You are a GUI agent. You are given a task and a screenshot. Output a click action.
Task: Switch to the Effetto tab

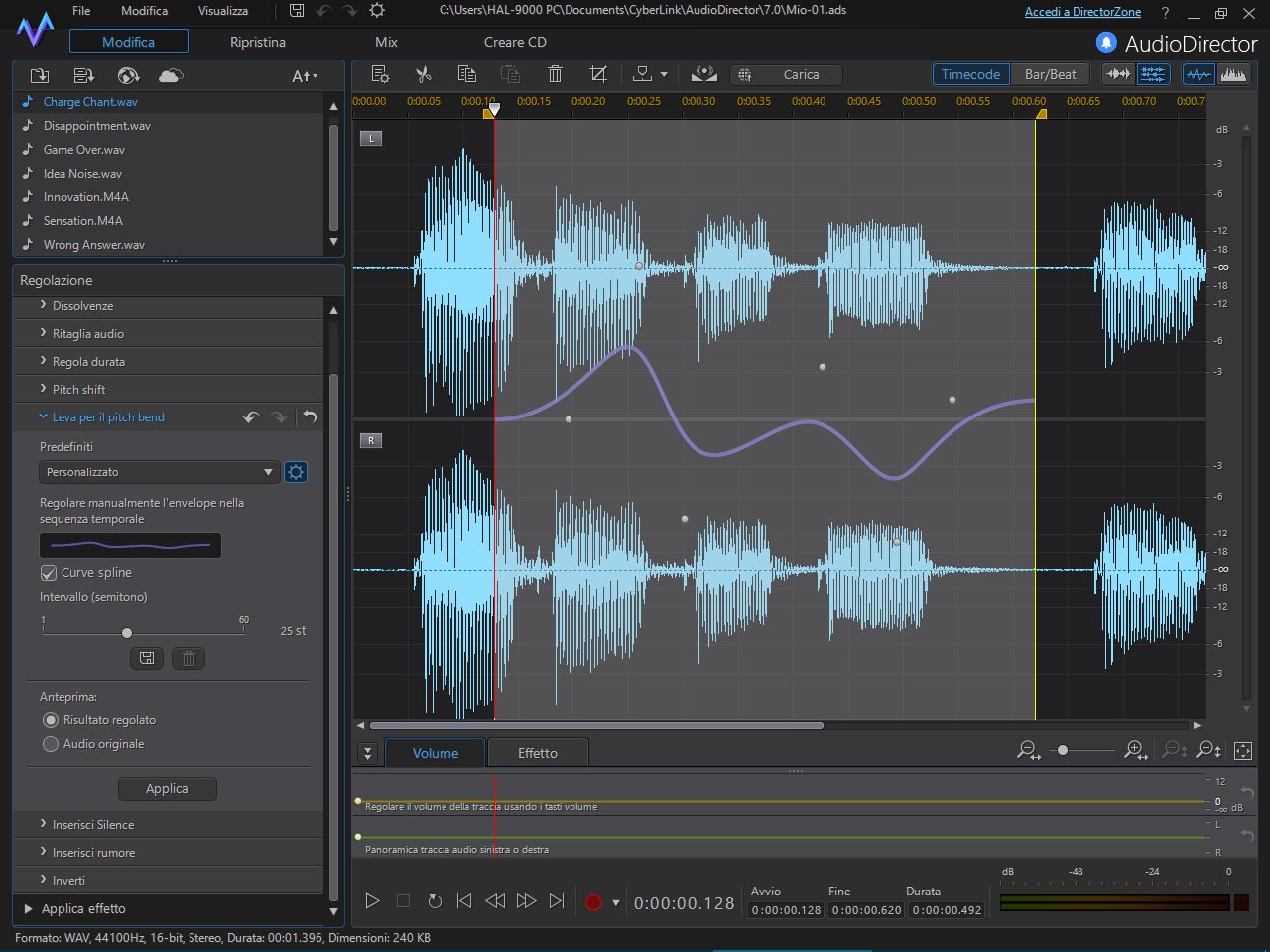[538, 753]
